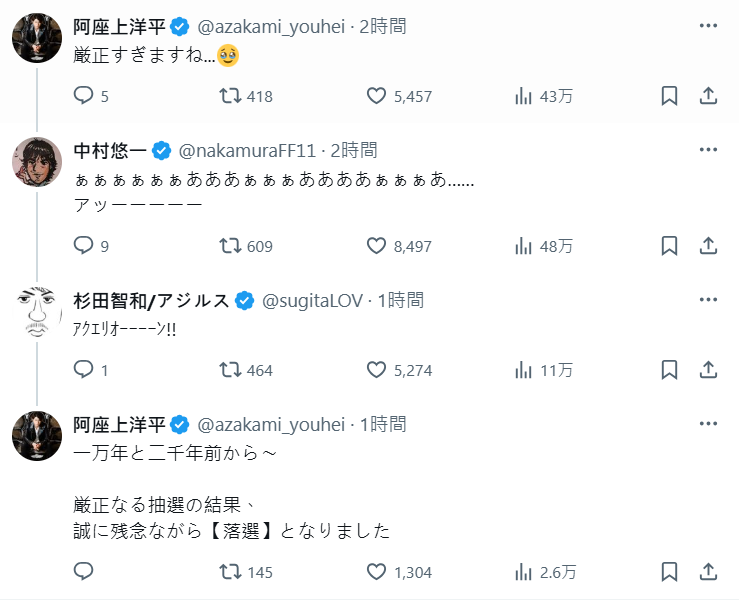
Task: Bookmark the last 阿座上洋平 post
Action: pos(670,572)
